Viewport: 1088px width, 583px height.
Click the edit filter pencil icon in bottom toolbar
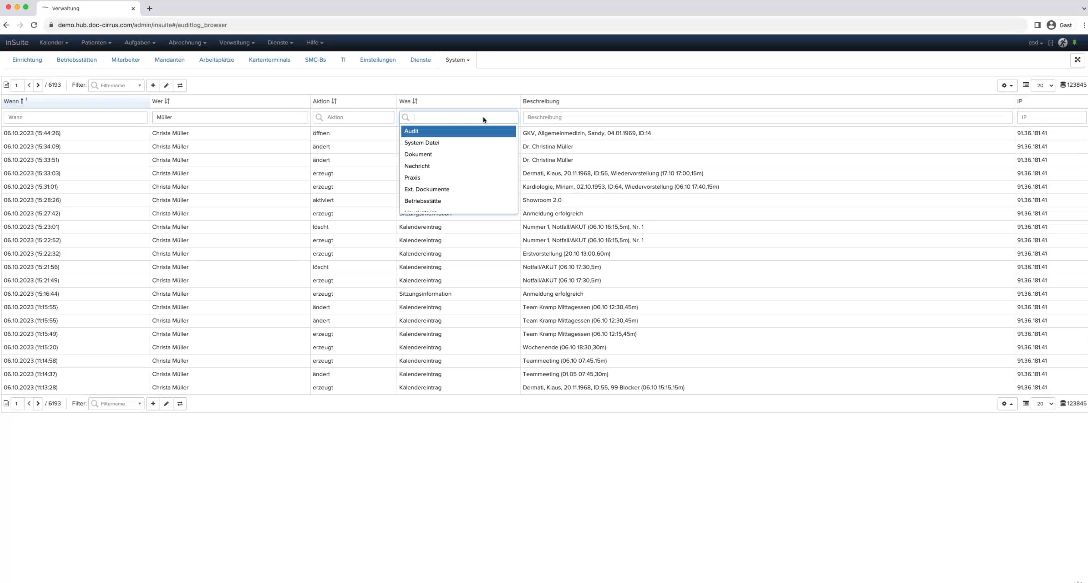coord(167,403)
